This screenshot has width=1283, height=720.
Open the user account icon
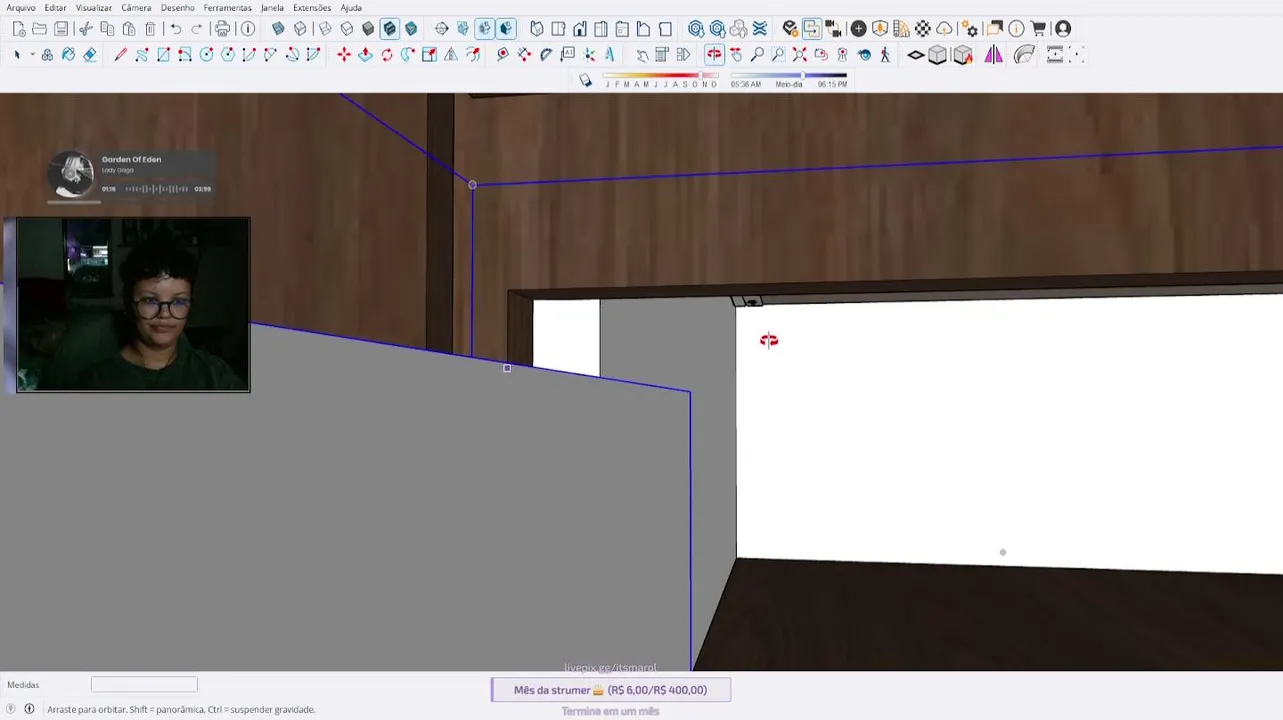click(x=1063, y=29)
